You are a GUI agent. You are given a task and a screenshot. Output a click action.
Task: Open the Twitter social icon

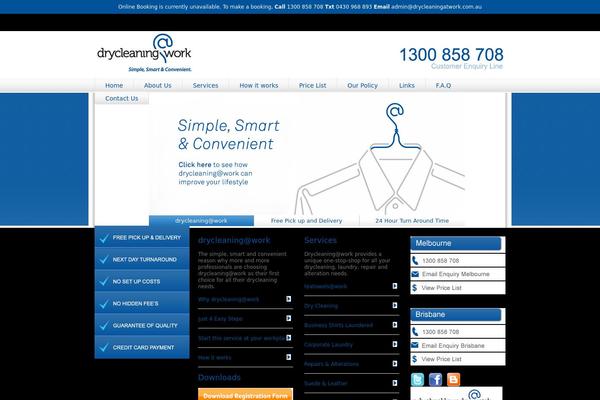click(x=417, y=379)
